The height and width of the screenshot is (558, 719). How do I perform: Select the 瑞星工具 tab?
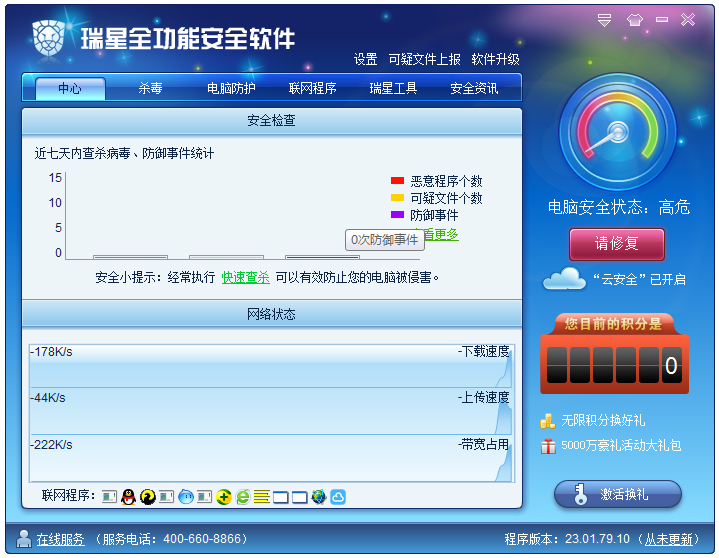(393, 88)
